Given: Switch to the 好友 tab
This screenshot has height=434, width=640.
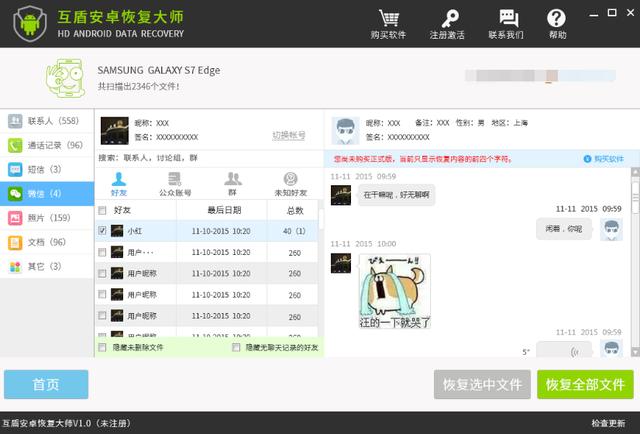Looking at the screenshot, I should [x=119, y=184].
